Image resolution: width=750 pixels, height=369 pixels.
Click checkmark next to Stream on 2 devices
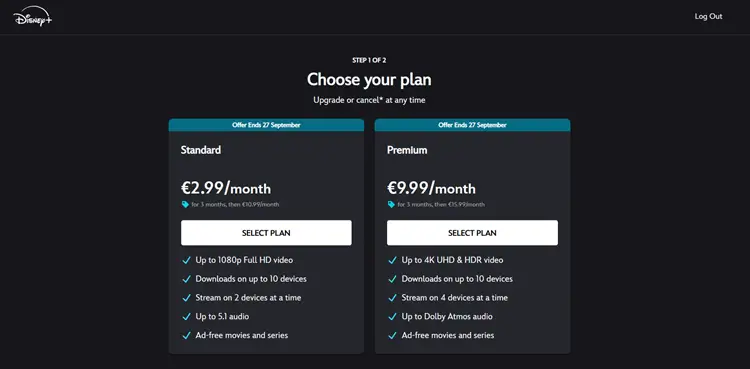[186, 298]
